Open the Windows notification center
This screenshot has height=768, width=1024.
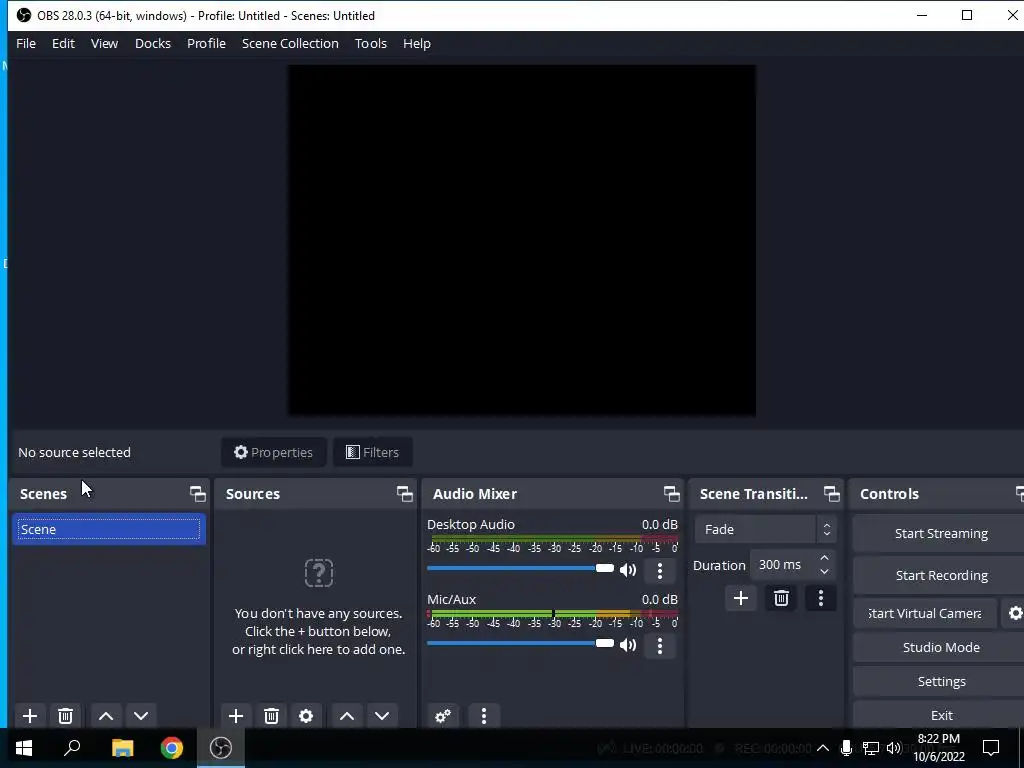pos(991,748)
